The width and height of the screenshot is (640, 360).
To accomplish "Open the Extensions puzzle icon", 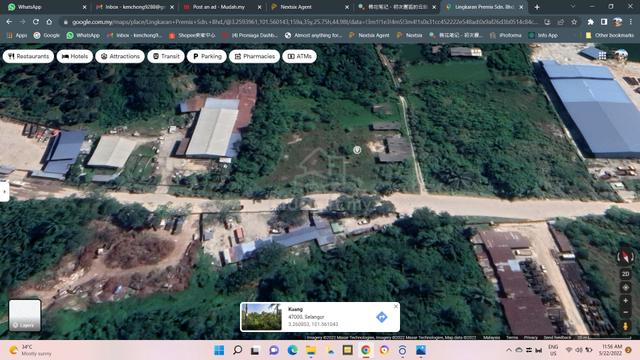I will tap(590, 22).
